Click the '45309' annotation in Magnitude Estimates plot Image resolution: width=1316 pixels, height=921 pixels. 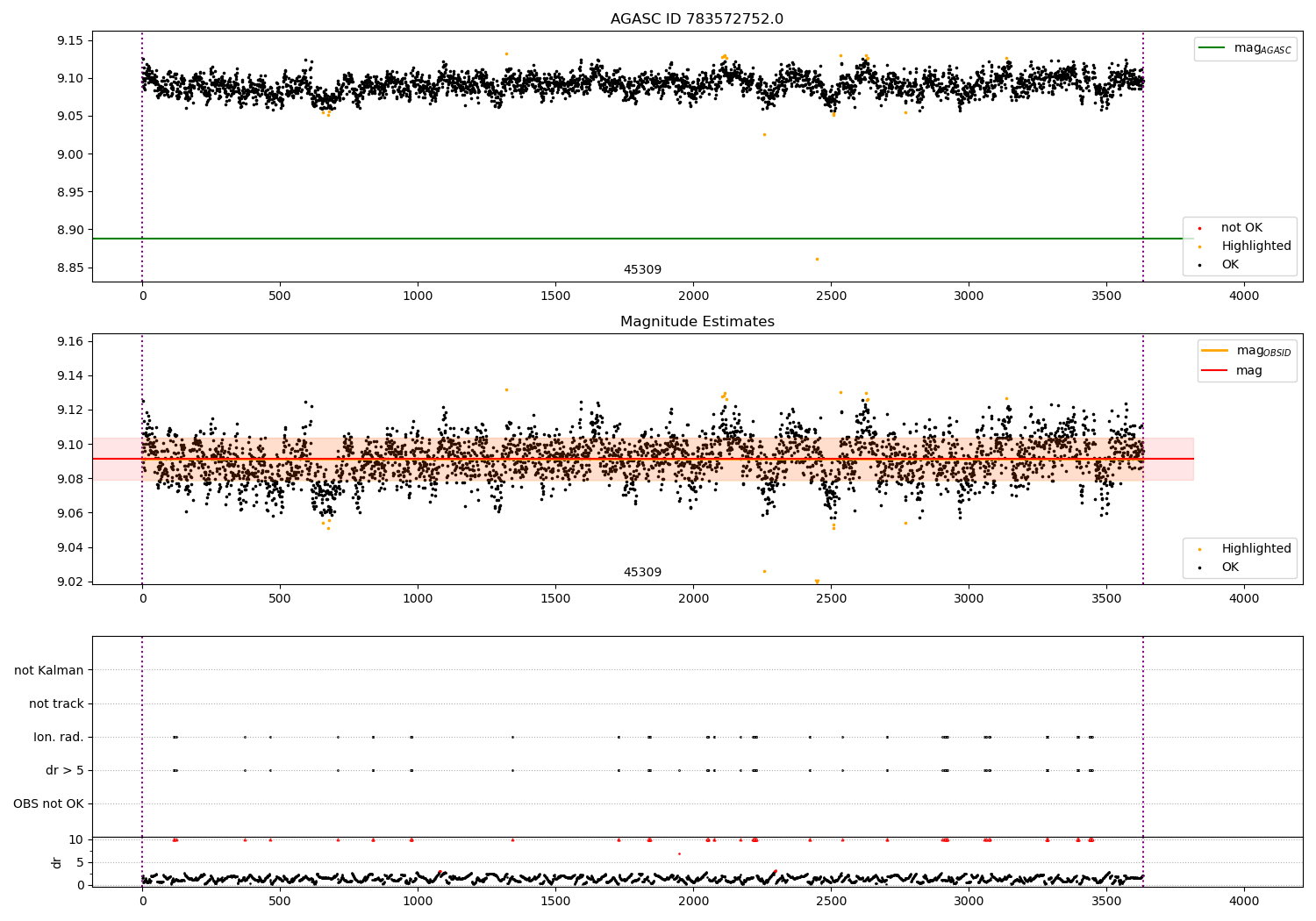642,573
